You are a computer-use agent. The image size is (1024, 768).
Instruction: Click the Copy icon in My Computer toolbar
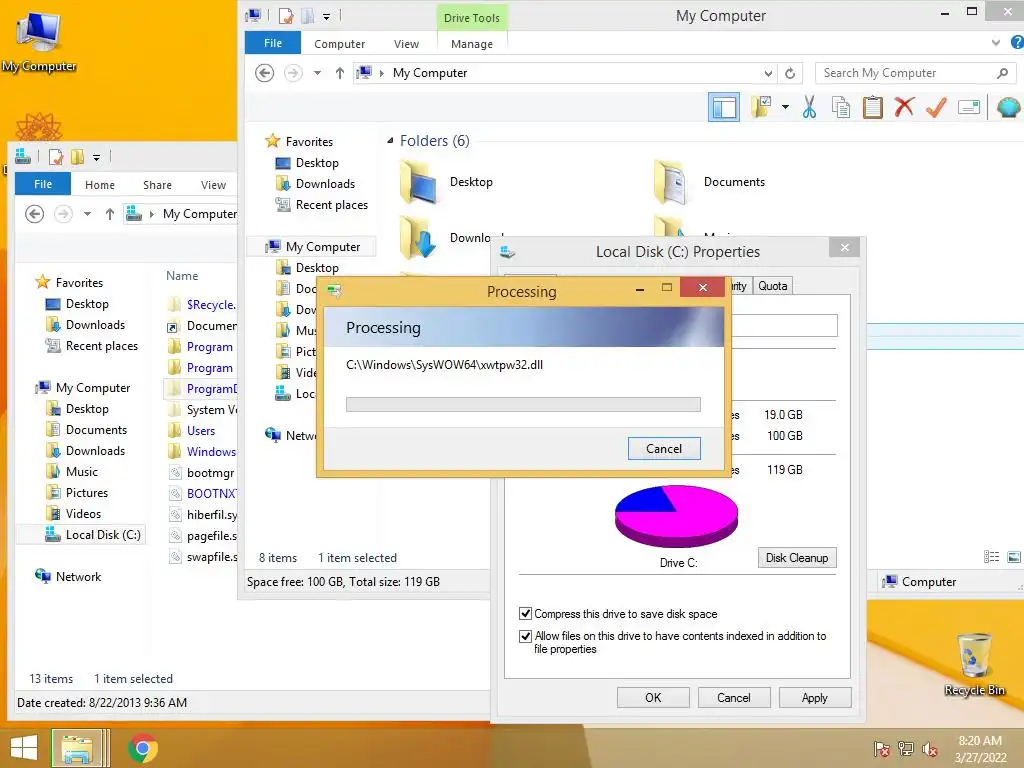coord(840,107)
